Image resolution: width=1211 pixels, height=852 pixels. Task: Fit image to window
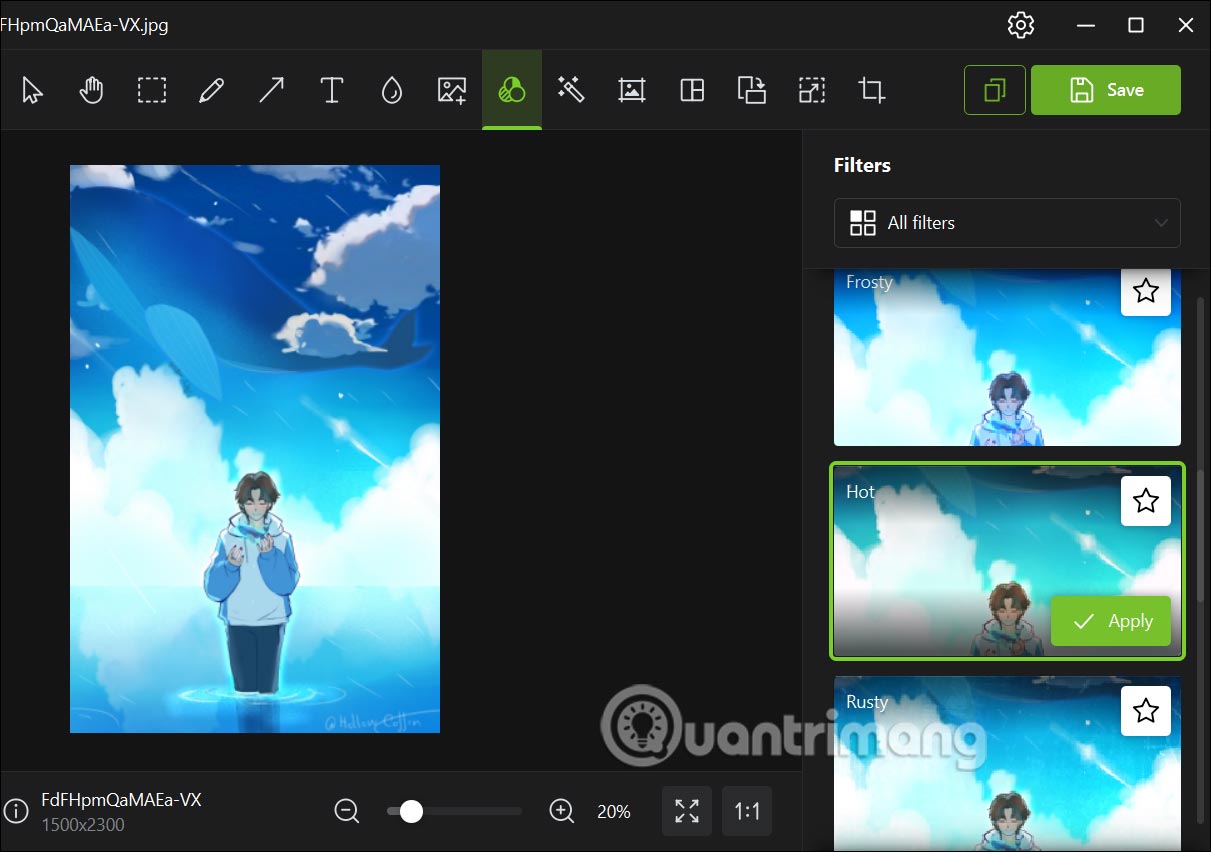coord(687,811)
